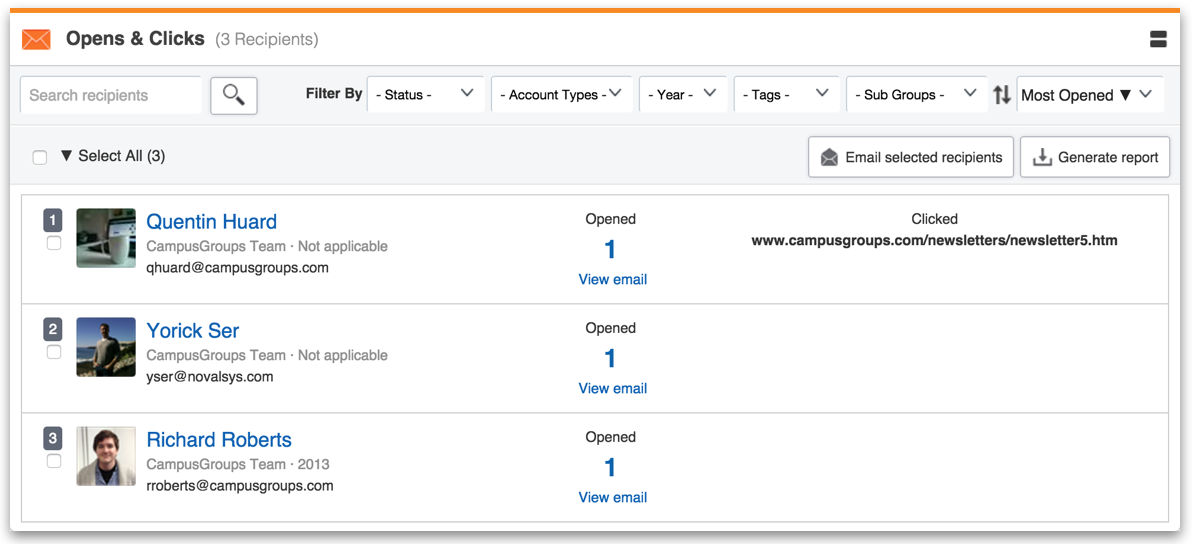Open Yorick Ser's View email link
Screen dimensions: 1192x544
pos(613,388)
